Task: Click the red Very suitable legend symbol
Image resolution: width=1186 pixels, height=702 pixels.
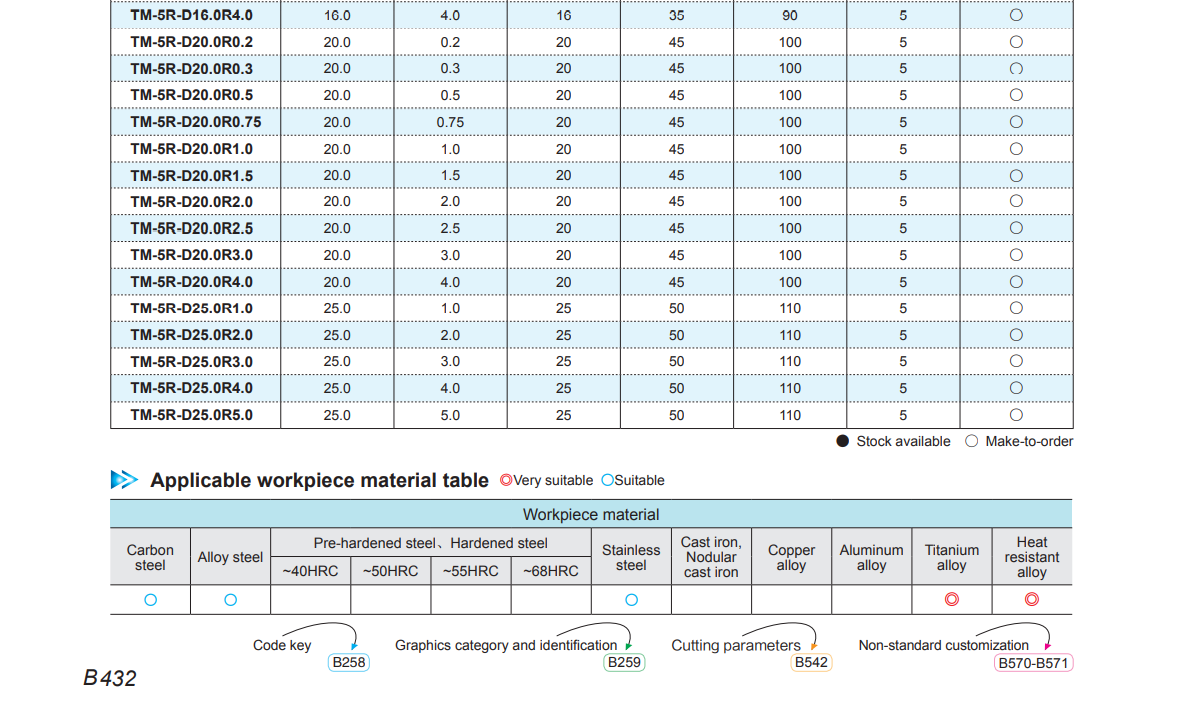Action: (x=506, y=480)
